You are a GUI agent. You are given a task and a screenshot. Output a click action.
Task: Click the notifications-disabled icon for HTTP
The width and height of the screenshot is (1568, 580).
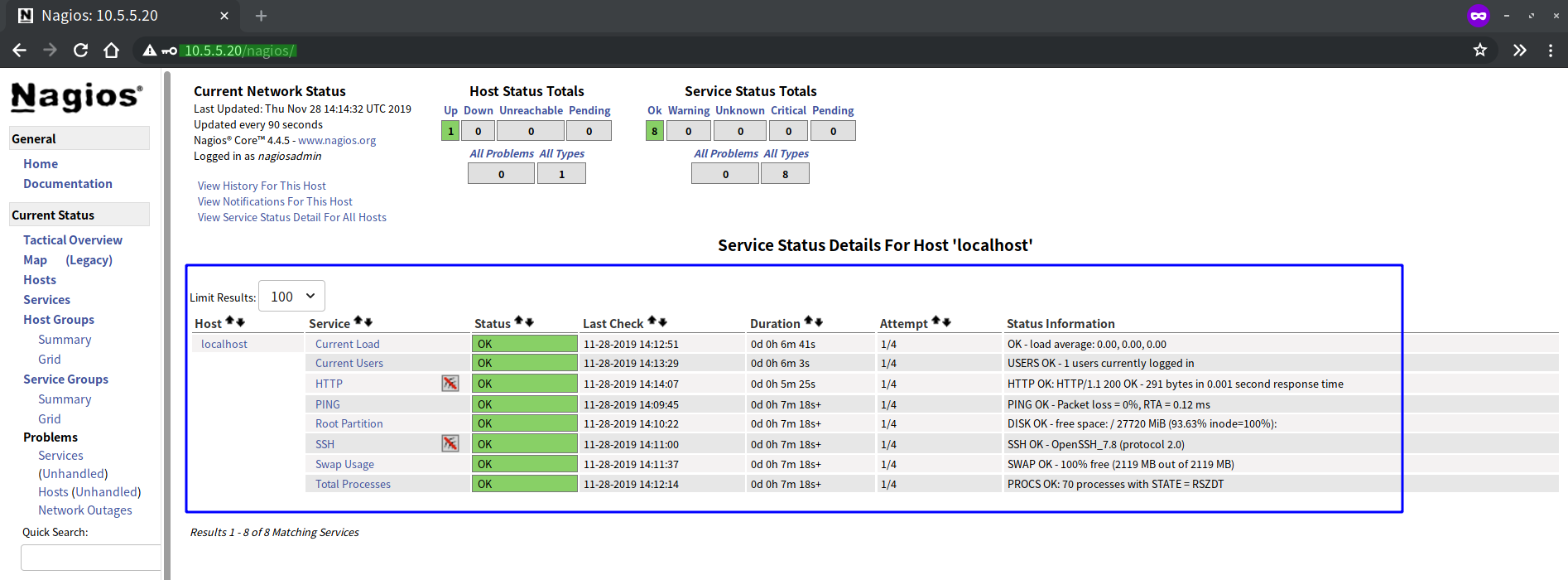(x=450, y=383)
